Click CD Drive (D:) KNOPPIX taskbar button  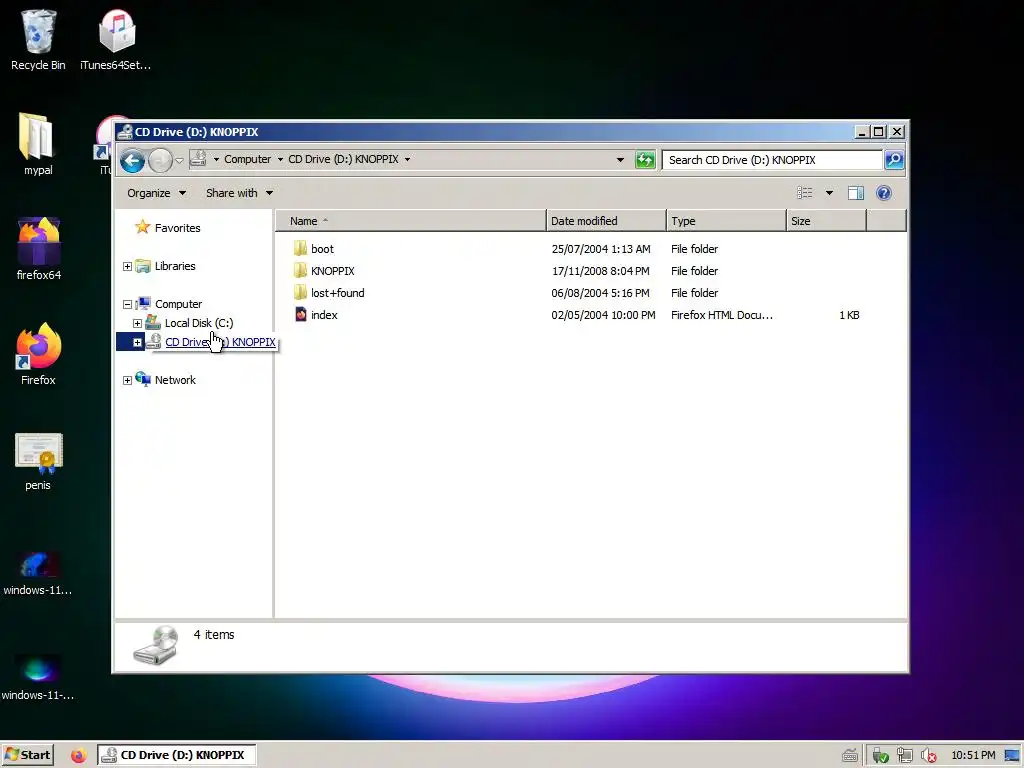[x=176, y=755]
